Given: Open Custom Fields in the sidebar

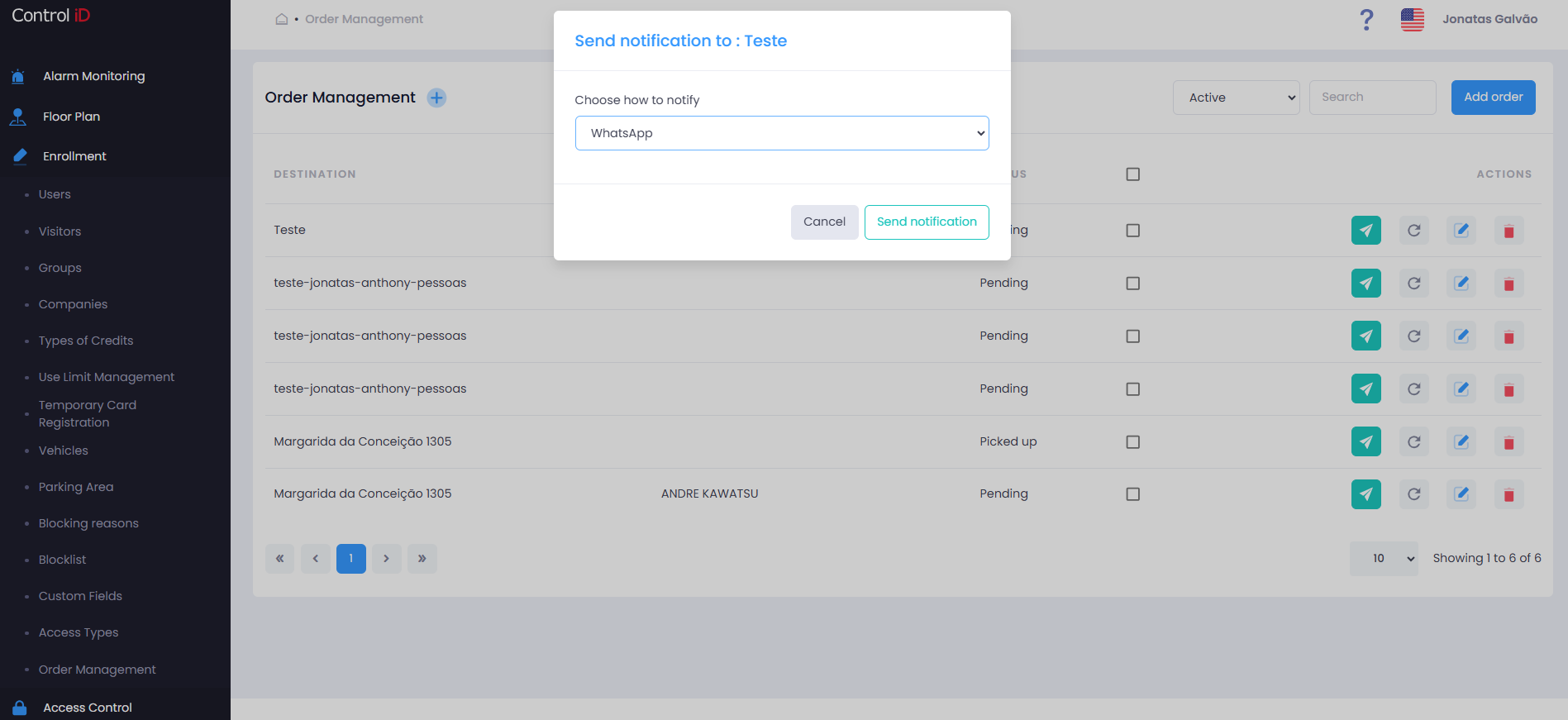Looking at the screenshot, I should [x=80, y=596].
